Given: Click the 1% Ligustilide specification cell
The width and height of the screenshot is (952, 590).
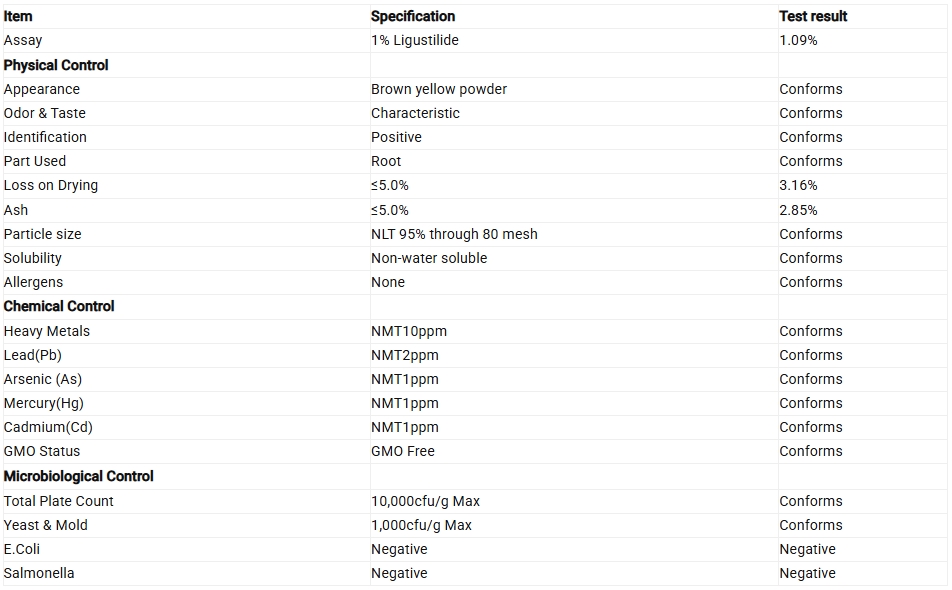Looking at the screenshot, I should point(415,41).
